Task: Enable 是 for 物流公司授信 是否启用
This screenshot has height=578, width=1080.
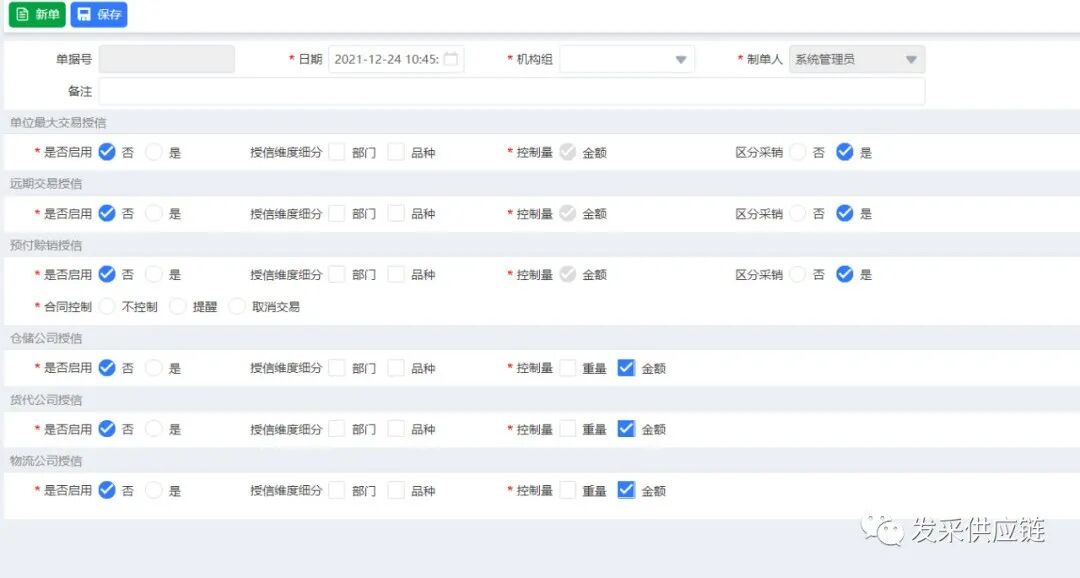Action: pos(152,490)
